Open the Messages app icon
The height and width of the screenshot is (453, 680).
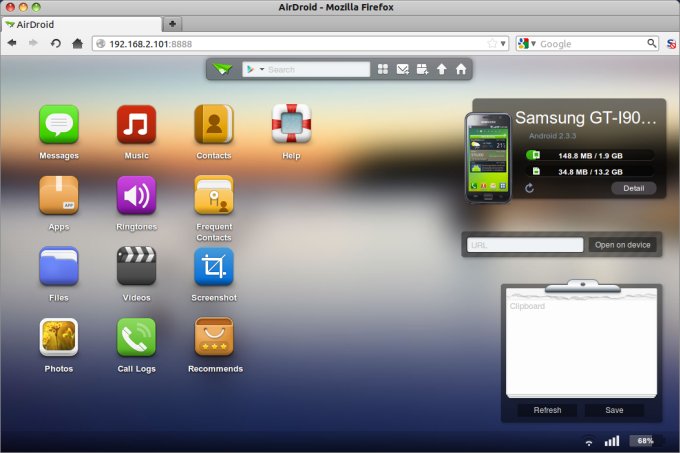(x=59, y=124)
